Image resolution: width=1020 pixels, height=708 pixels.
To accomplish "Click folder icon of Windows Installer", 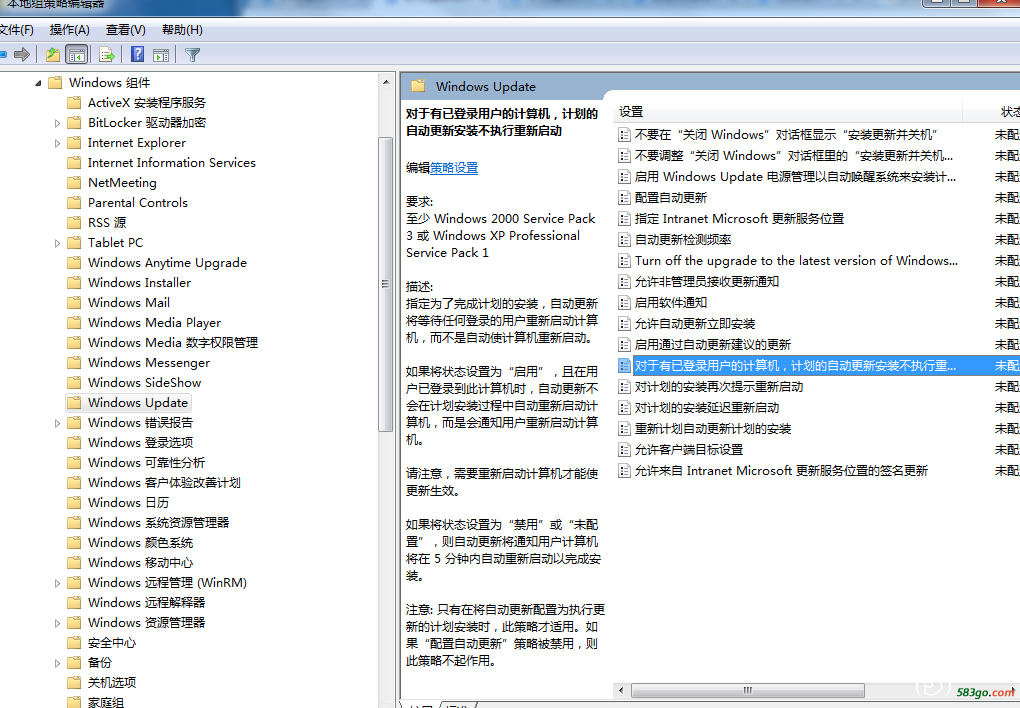I will (75, 282).
